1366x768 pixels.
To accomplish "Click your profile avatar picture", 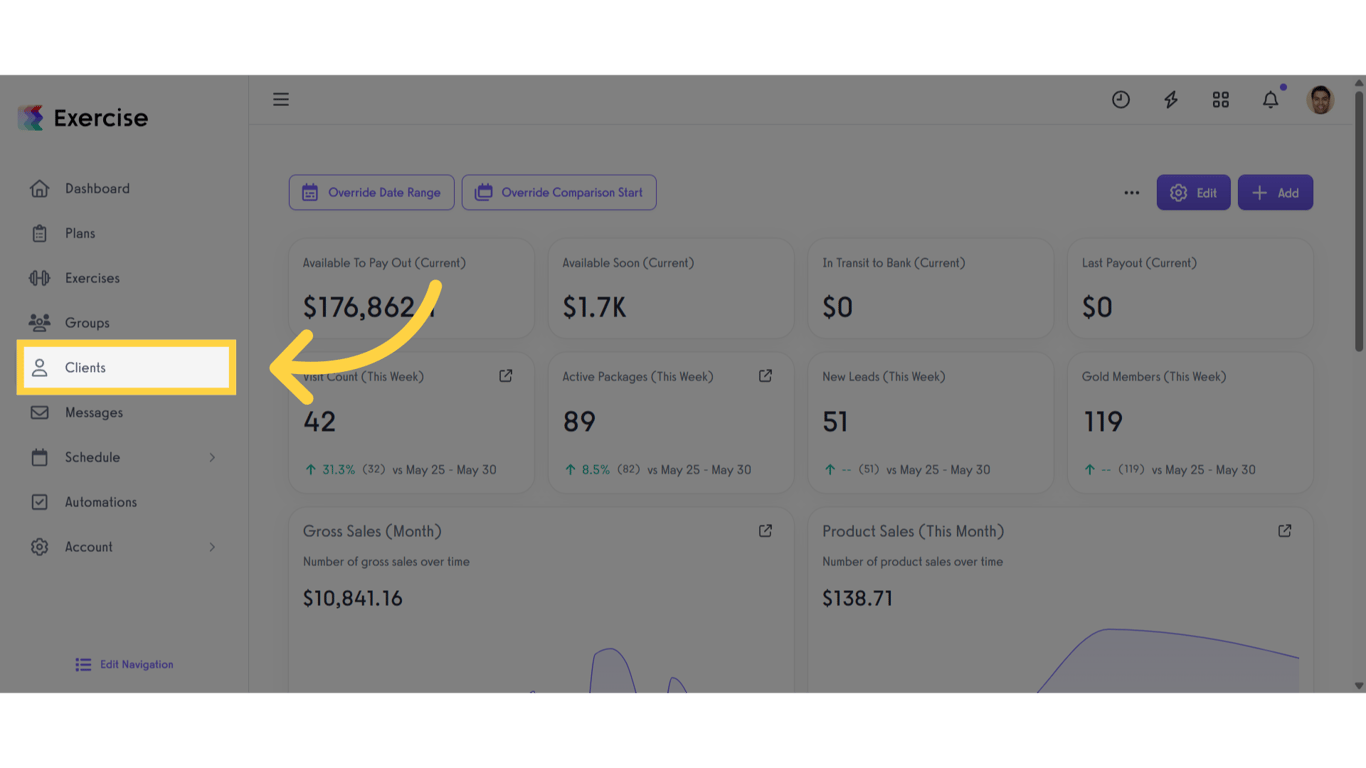I will 1320,99.
